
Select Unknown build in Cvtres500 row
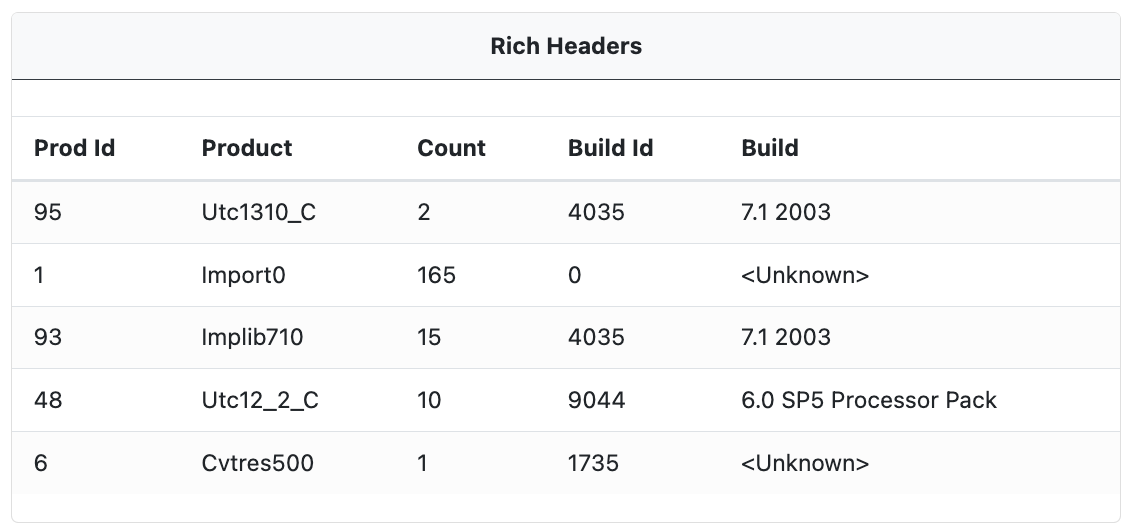805,463
